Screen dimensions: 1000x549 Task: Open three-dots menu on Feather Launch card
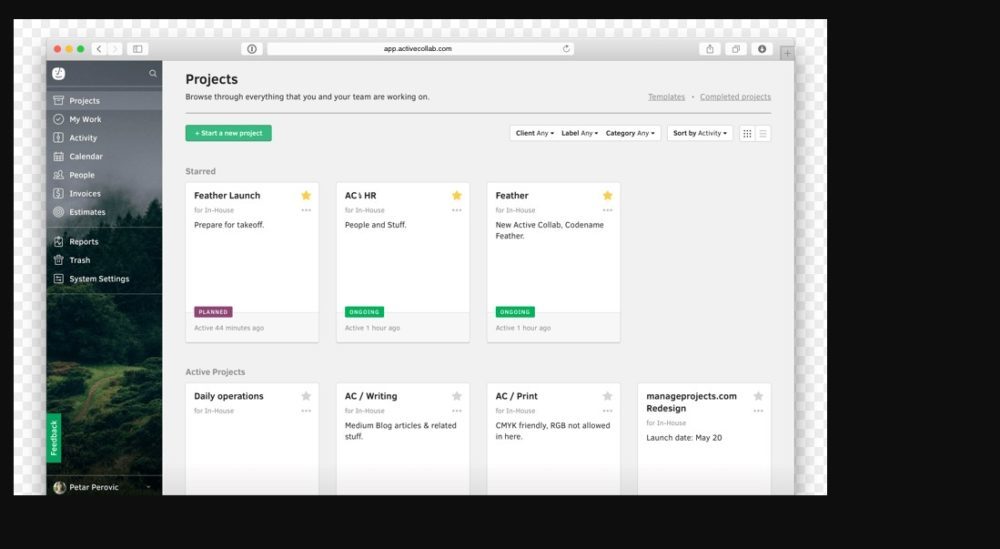point(306,210)
